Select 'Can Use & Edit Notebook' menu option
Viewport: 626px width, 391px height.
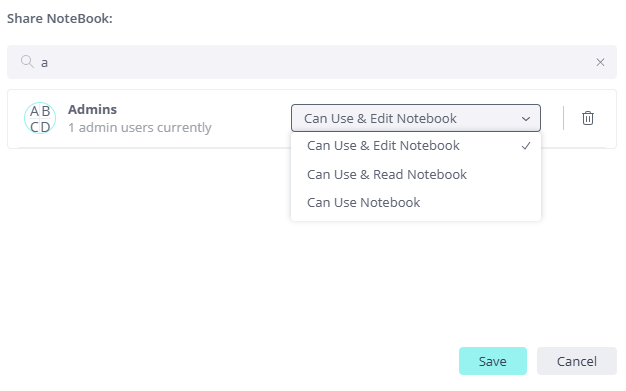tap(416, 146)
